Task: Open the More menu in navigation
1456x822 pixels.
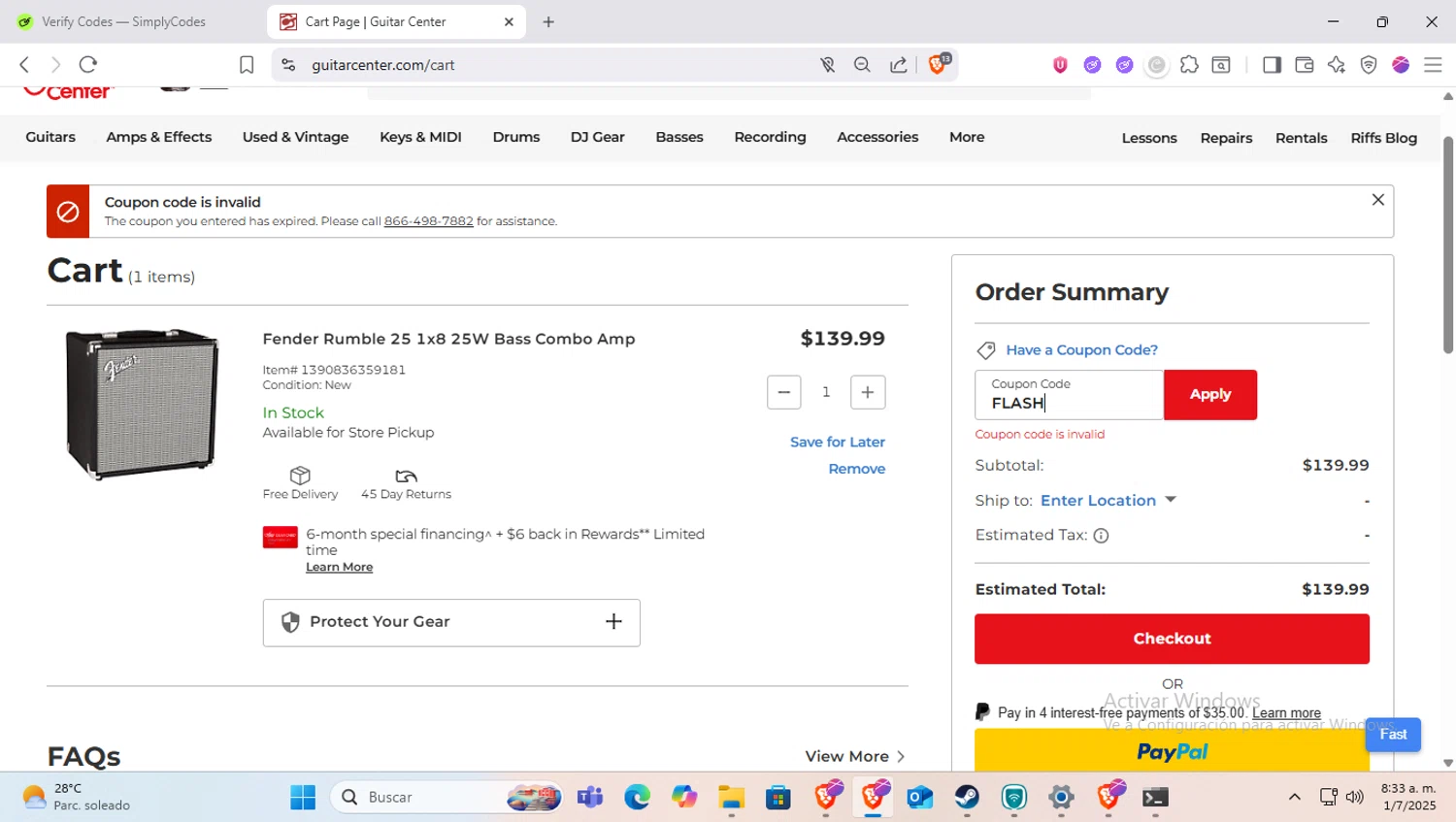Action: pyautogui.click(x=967, y=137)
